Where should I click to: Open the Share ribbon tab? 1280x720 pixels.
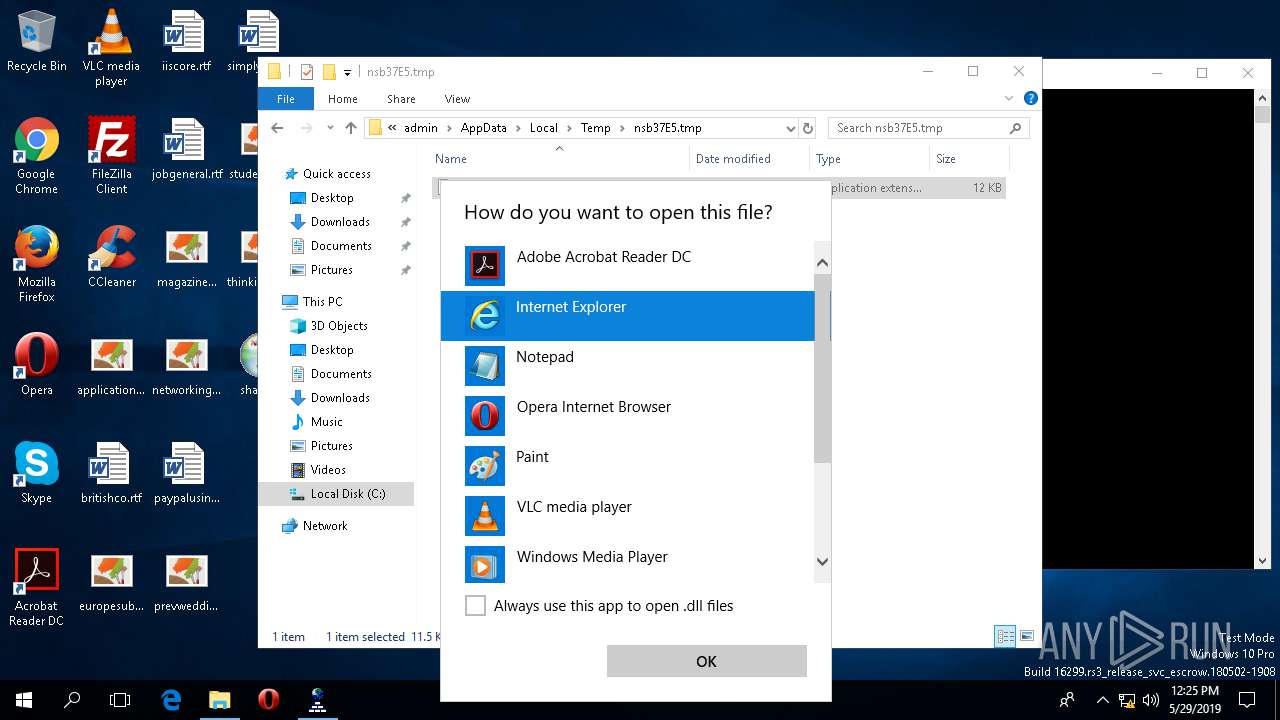(401, 99)
